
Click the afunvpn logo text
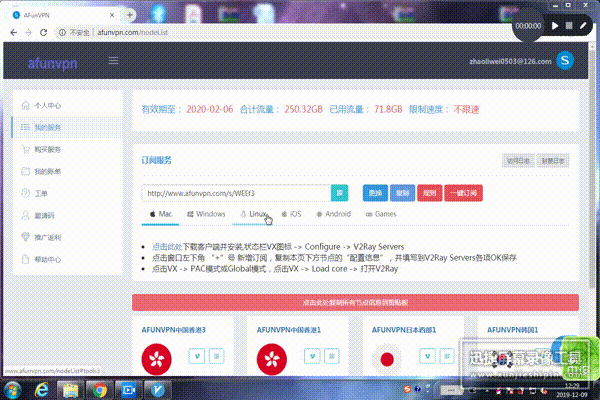[x=52, y=63]
